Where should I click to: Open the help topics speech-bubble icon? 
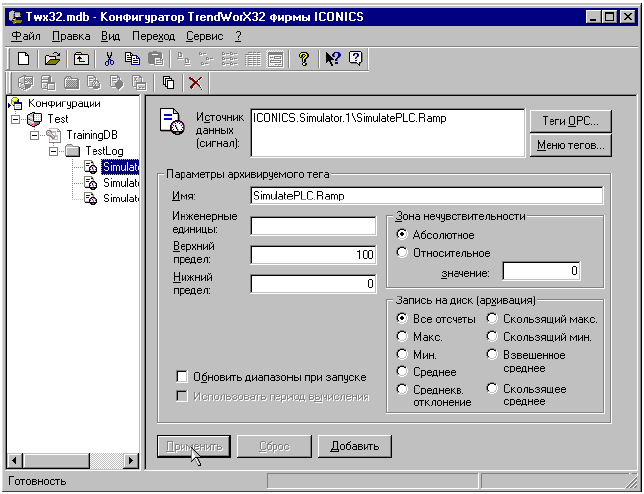[356, 59]
